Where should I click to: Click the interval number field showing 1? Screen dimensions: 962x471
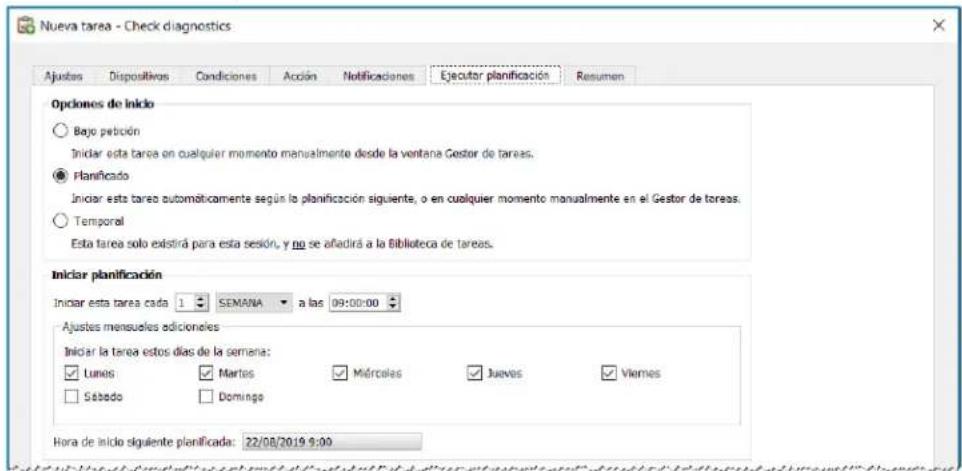185,303
